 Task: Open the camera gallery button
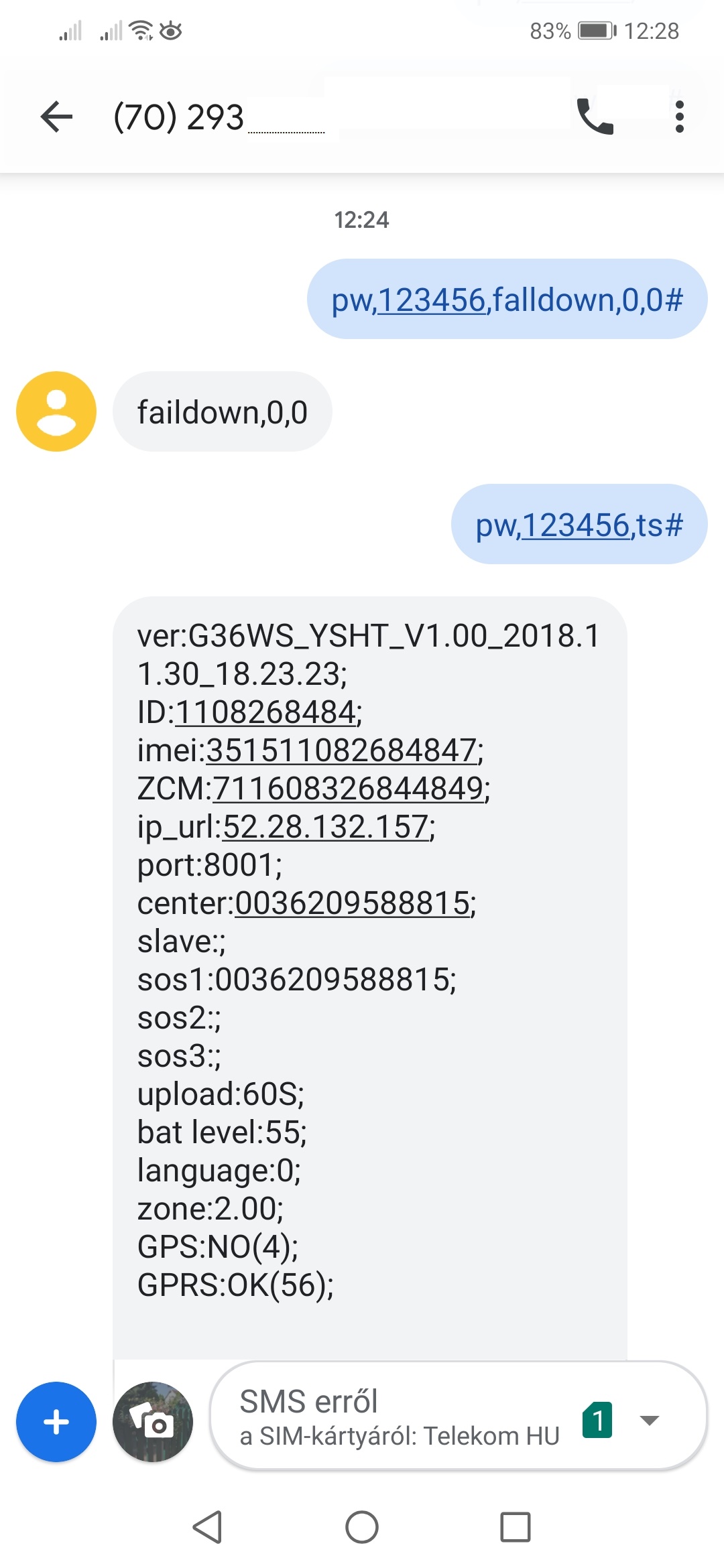(x=153, y=1422)
